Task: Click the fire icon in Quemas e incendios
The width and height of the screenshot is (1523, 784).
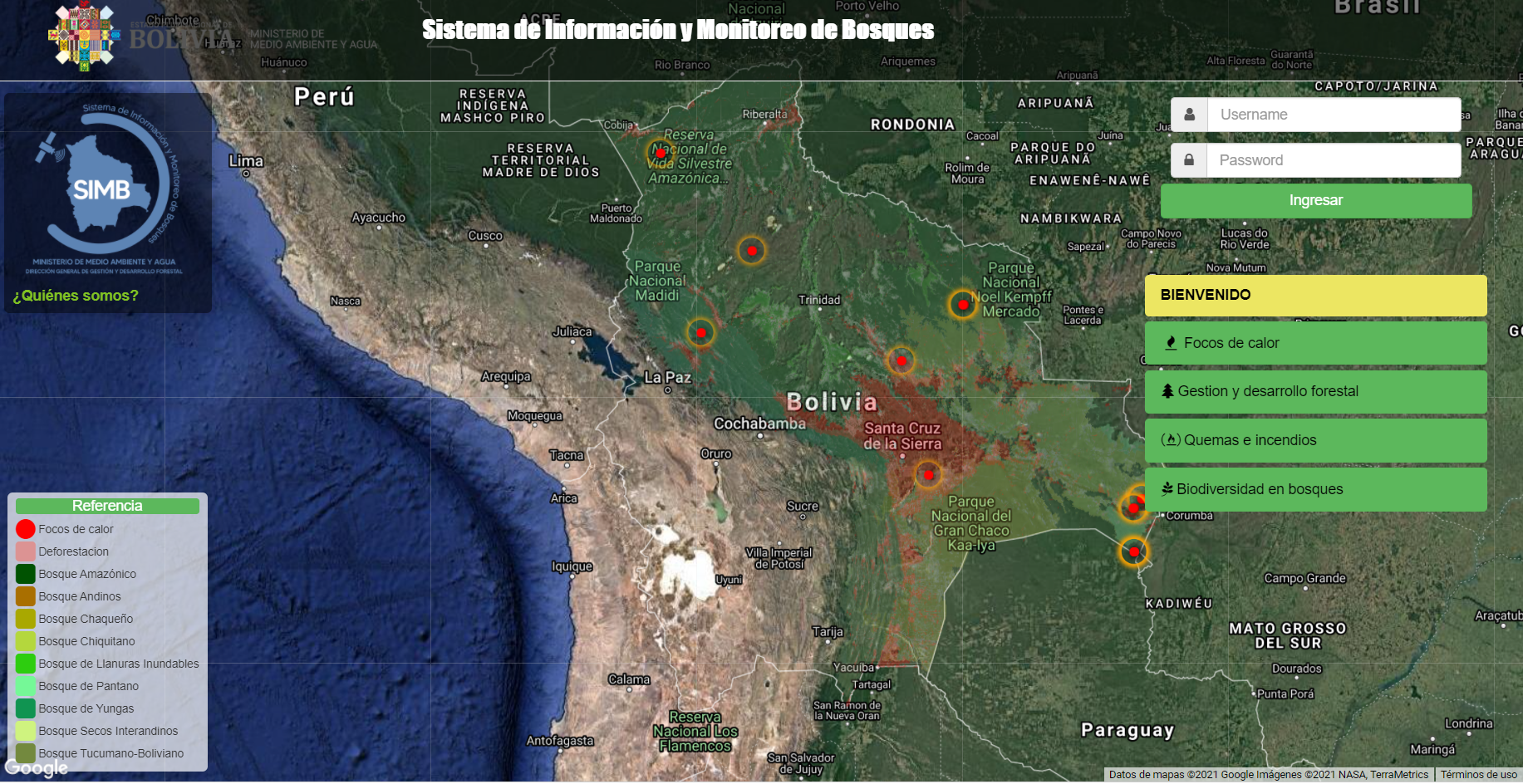Action: tap(1171, 440)
